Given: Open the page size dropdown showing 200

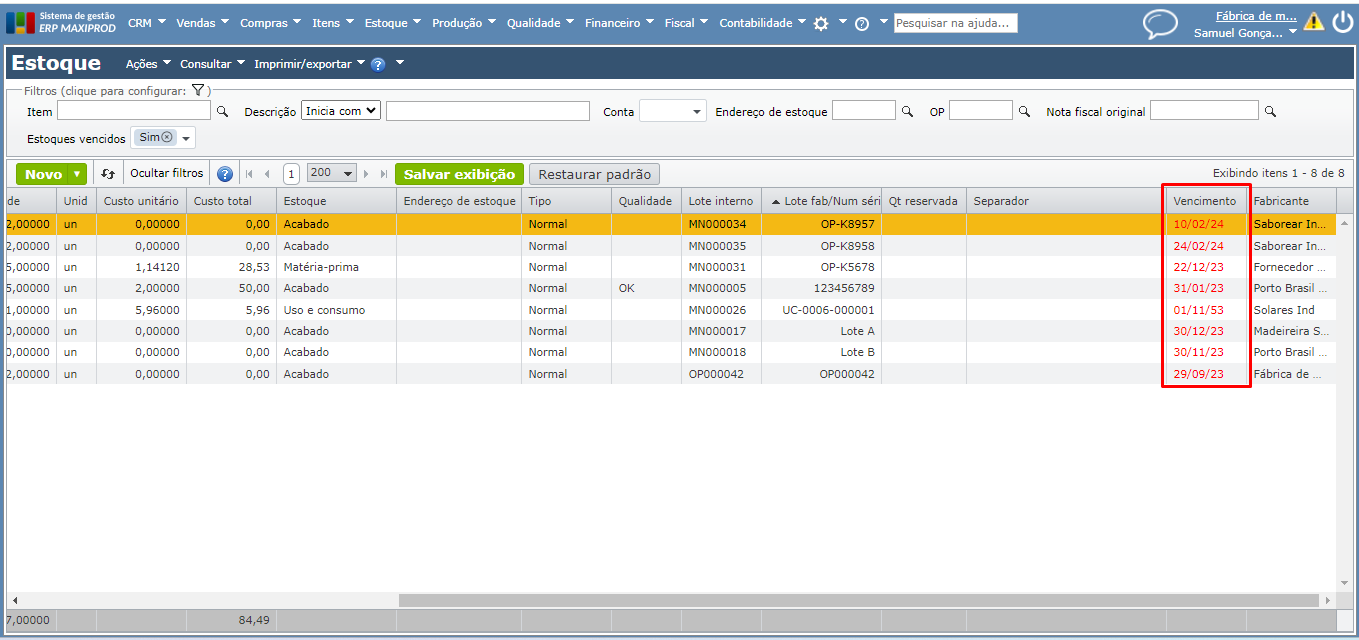Looking at the screenshot, I should pos(332,174).
